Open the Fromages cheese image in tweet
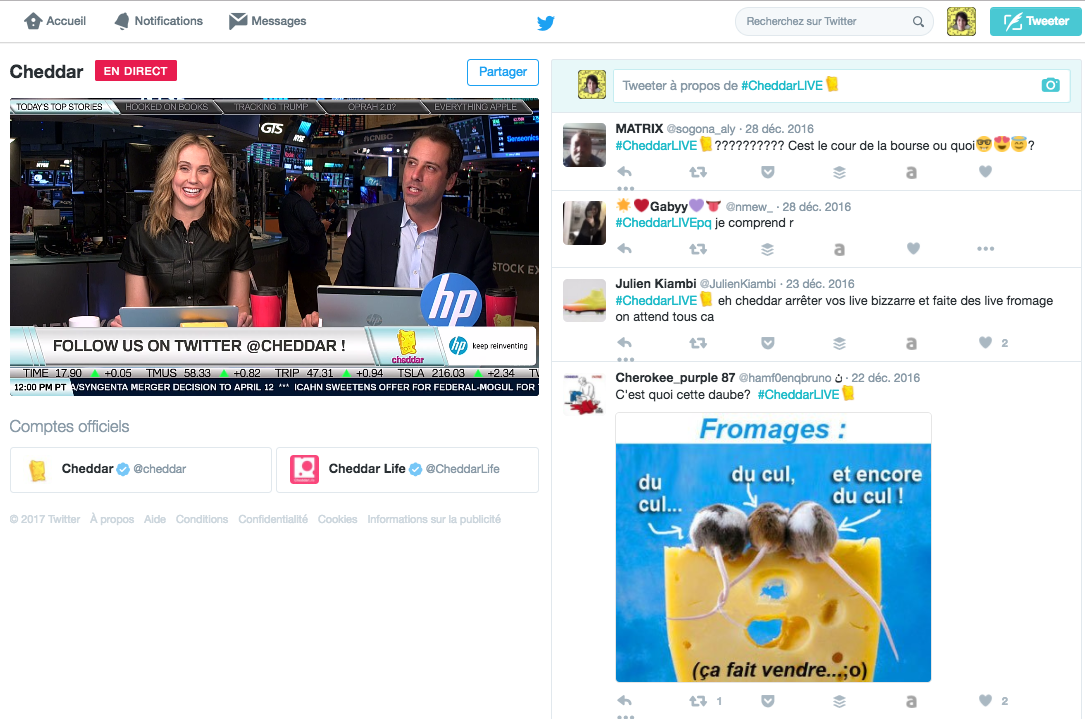 pos(773,547)
